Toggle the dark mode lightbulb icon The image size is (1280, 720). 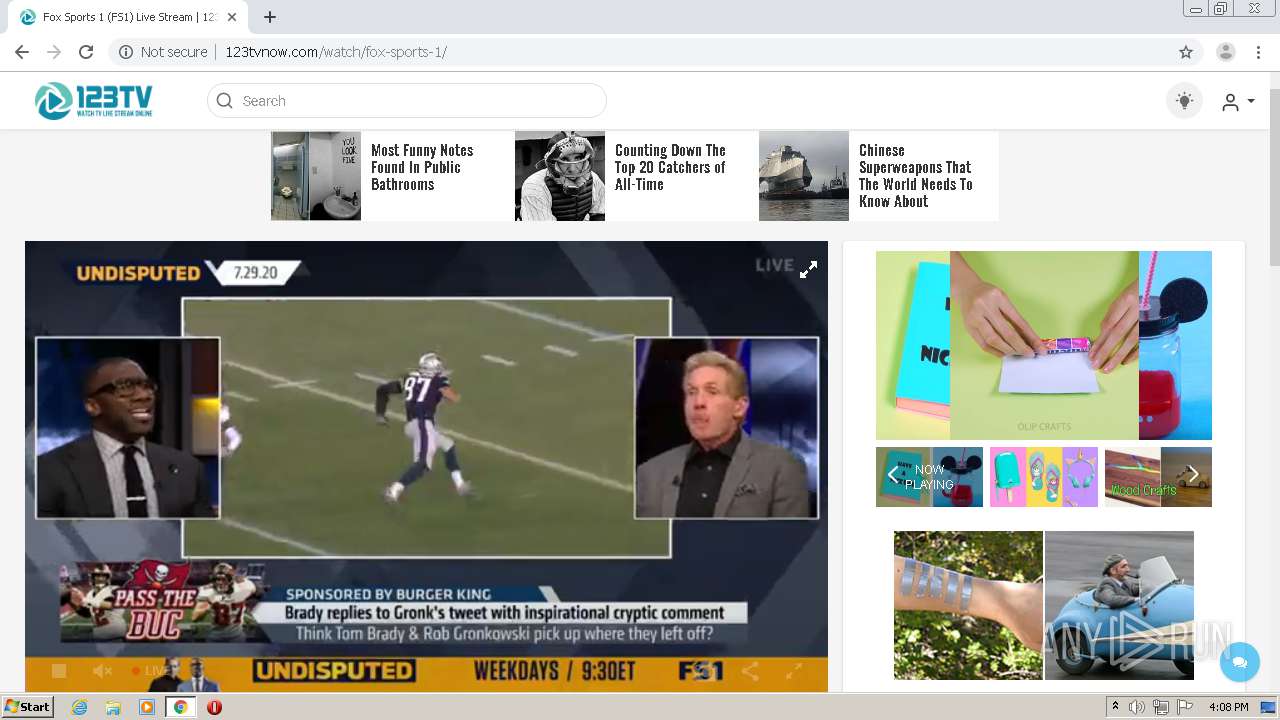pyautogui.click(x=1184, y=101)
